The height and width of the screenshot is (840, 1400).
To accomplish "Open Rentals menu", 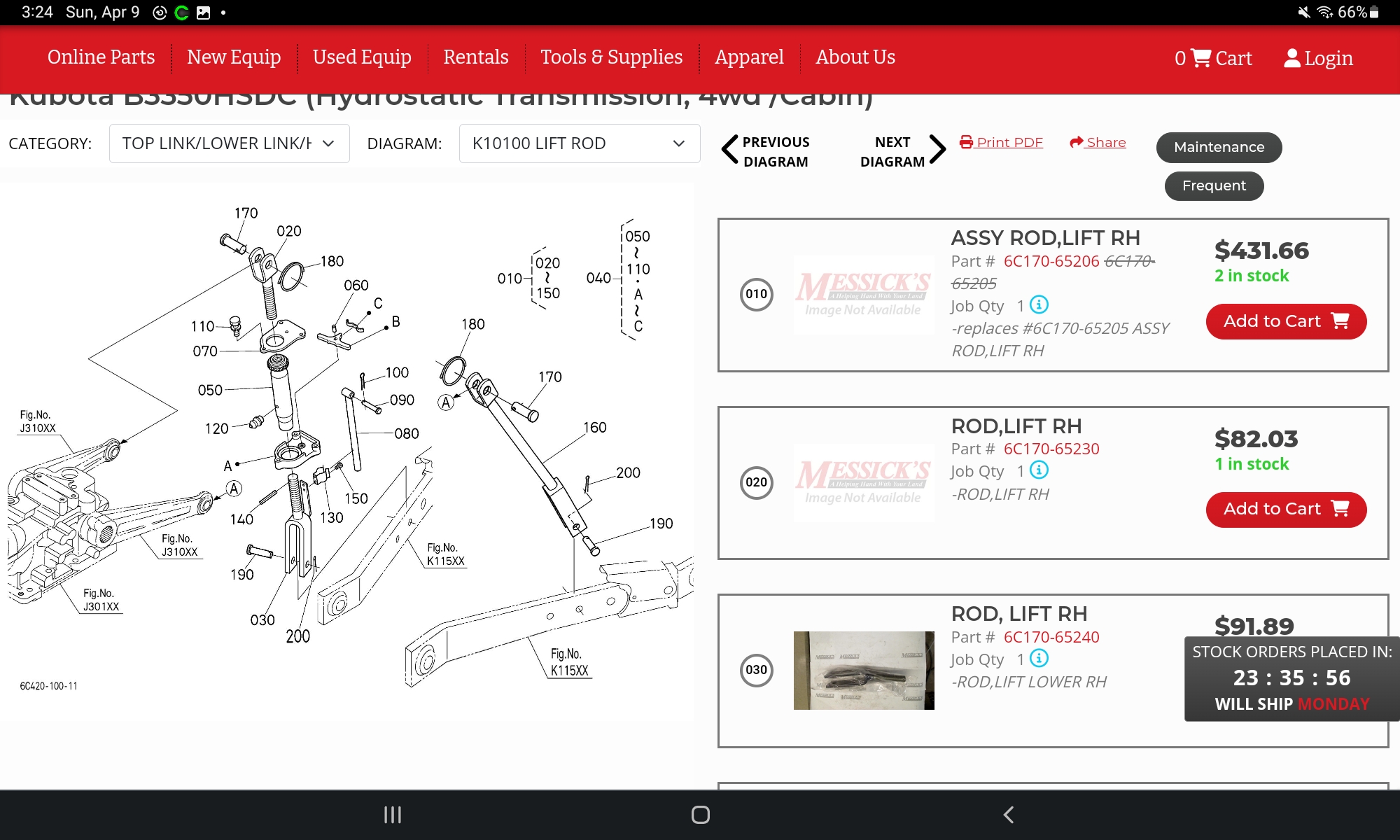I will [476, 57].
